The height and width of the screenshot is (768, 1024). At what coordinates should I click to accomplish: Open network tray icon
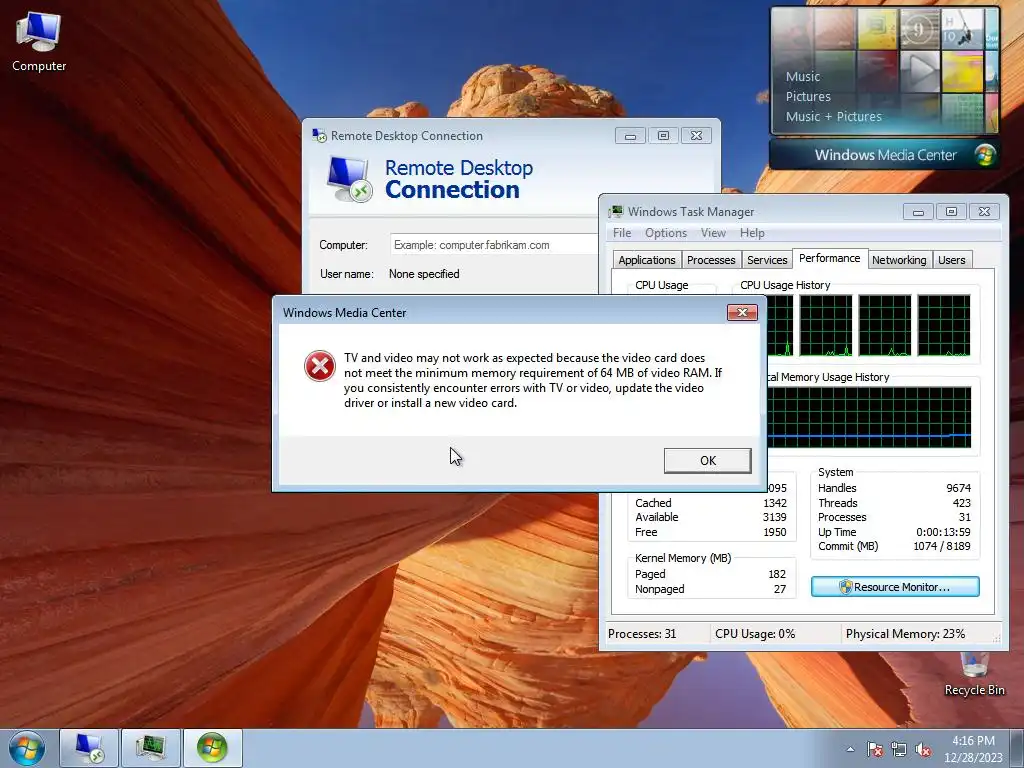(899, 749)
